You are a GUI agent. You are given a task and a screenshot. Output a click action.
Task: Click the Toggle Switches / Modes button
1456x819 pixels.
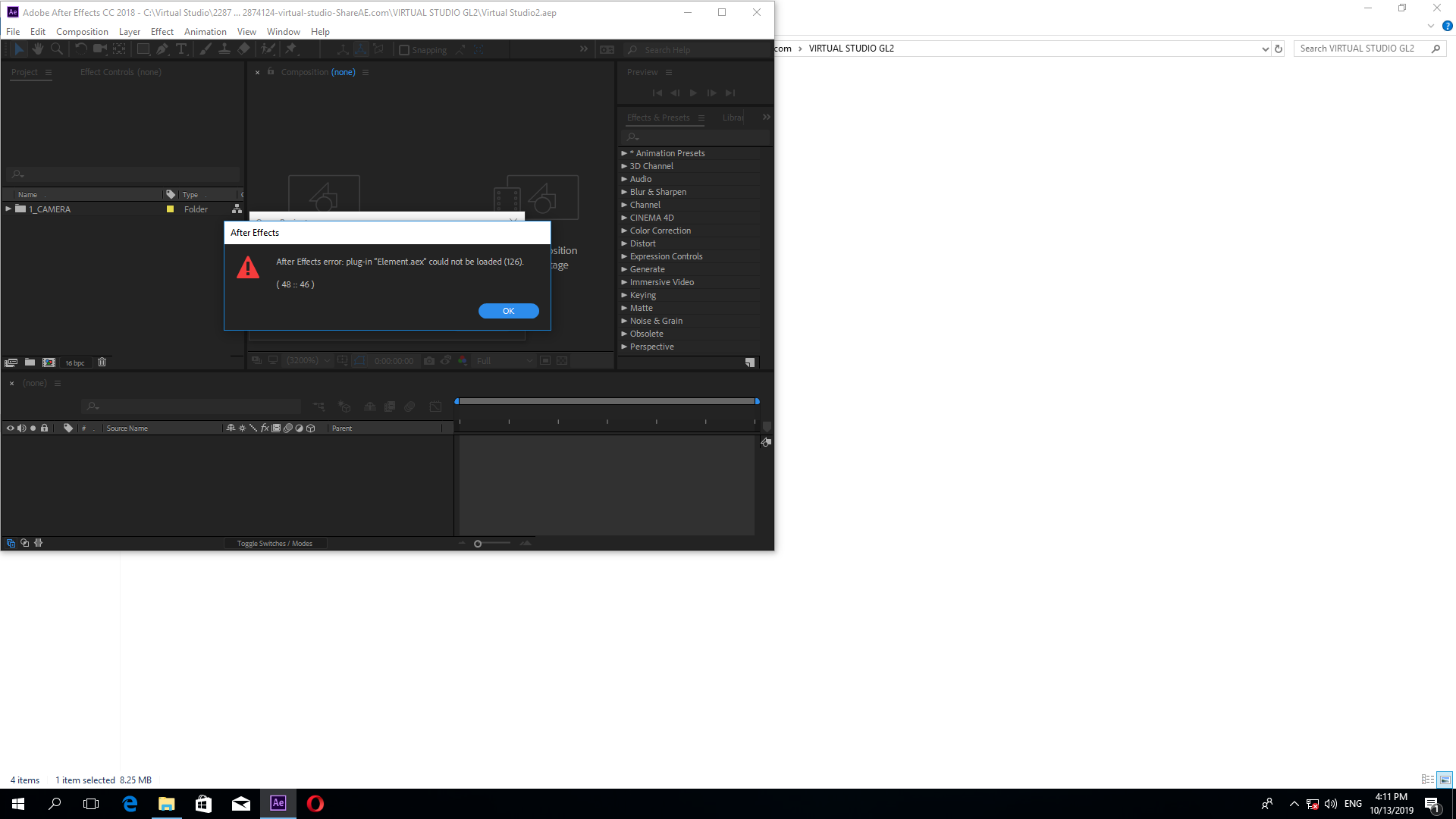point(274,543)
